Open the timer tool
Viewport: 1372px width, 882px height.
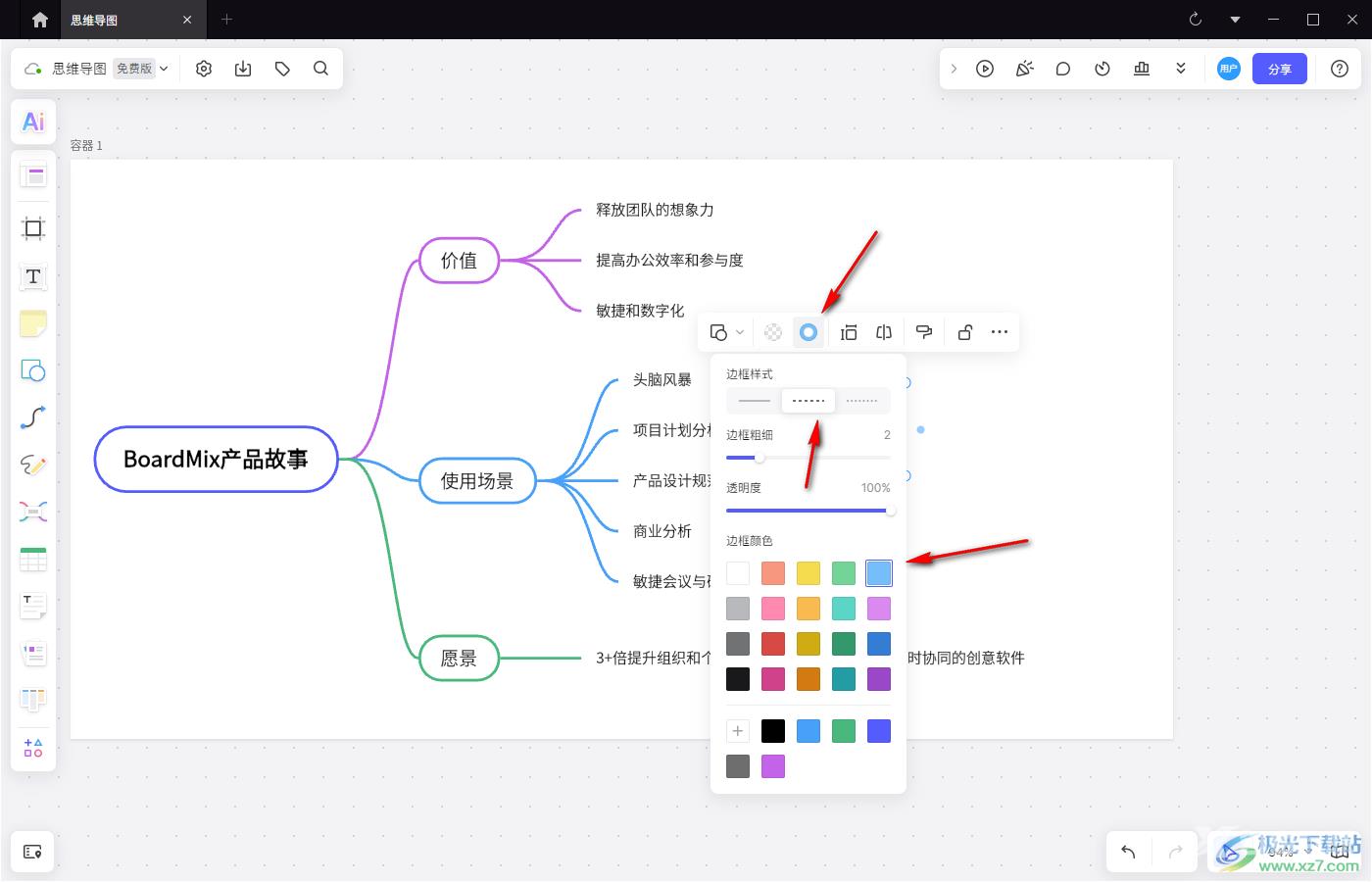pyautogui.click(x=1102, y=69)
